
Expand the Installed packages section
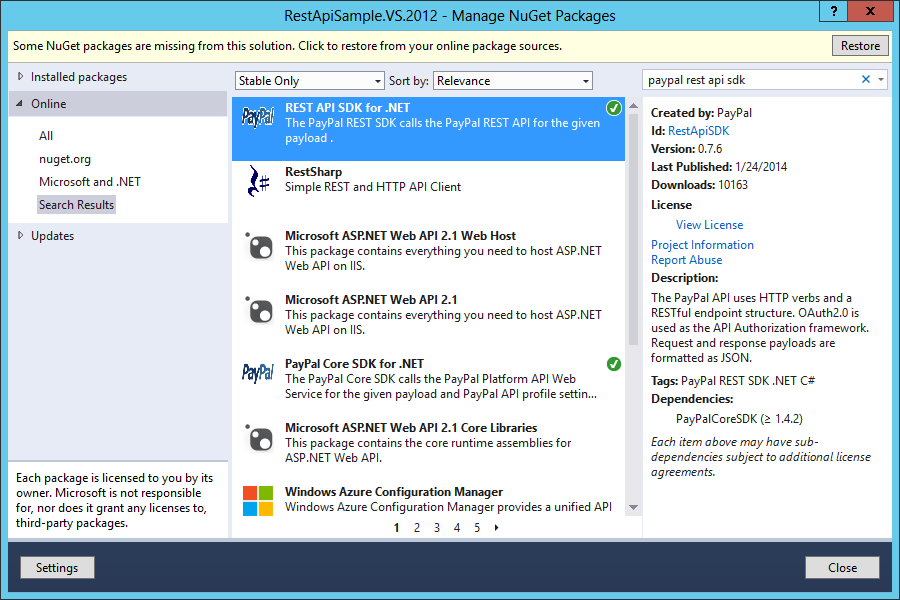(x=21, y=76)
